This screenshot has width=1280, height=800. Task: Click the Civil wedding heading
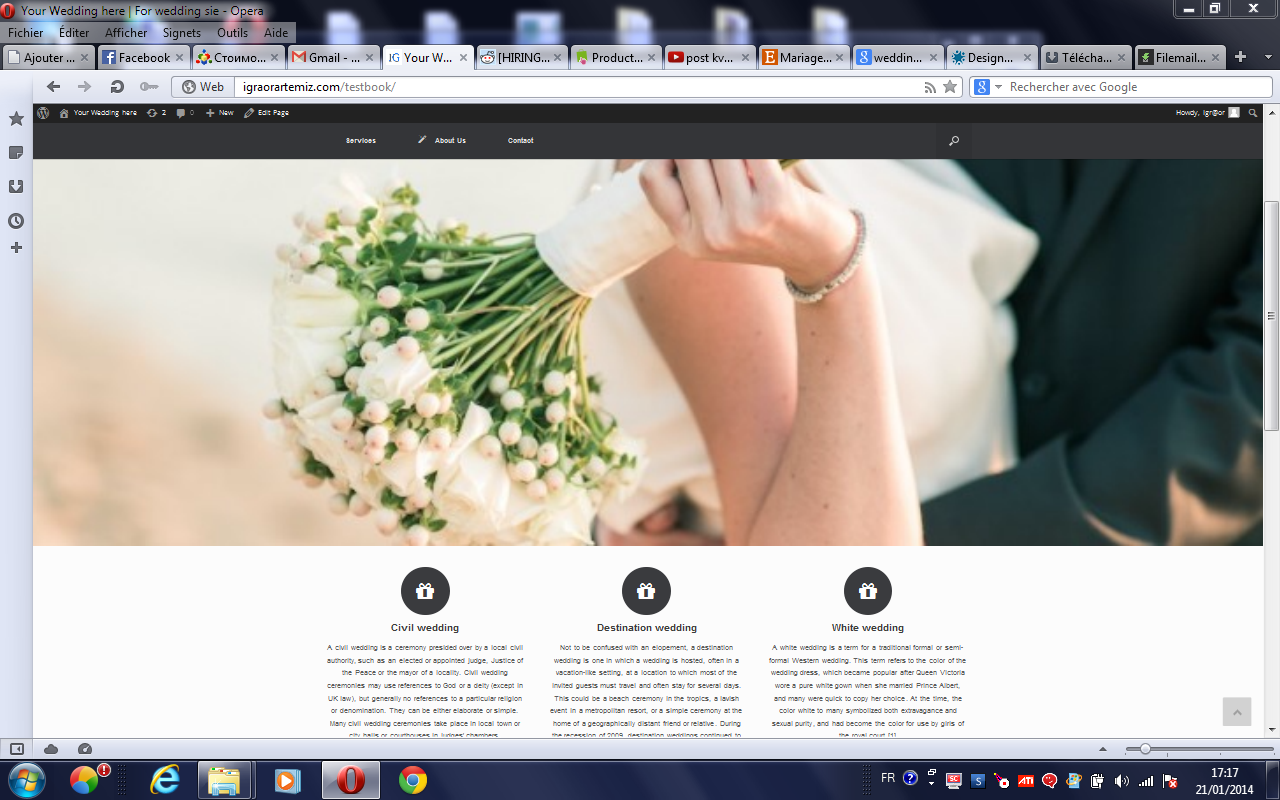425,628
